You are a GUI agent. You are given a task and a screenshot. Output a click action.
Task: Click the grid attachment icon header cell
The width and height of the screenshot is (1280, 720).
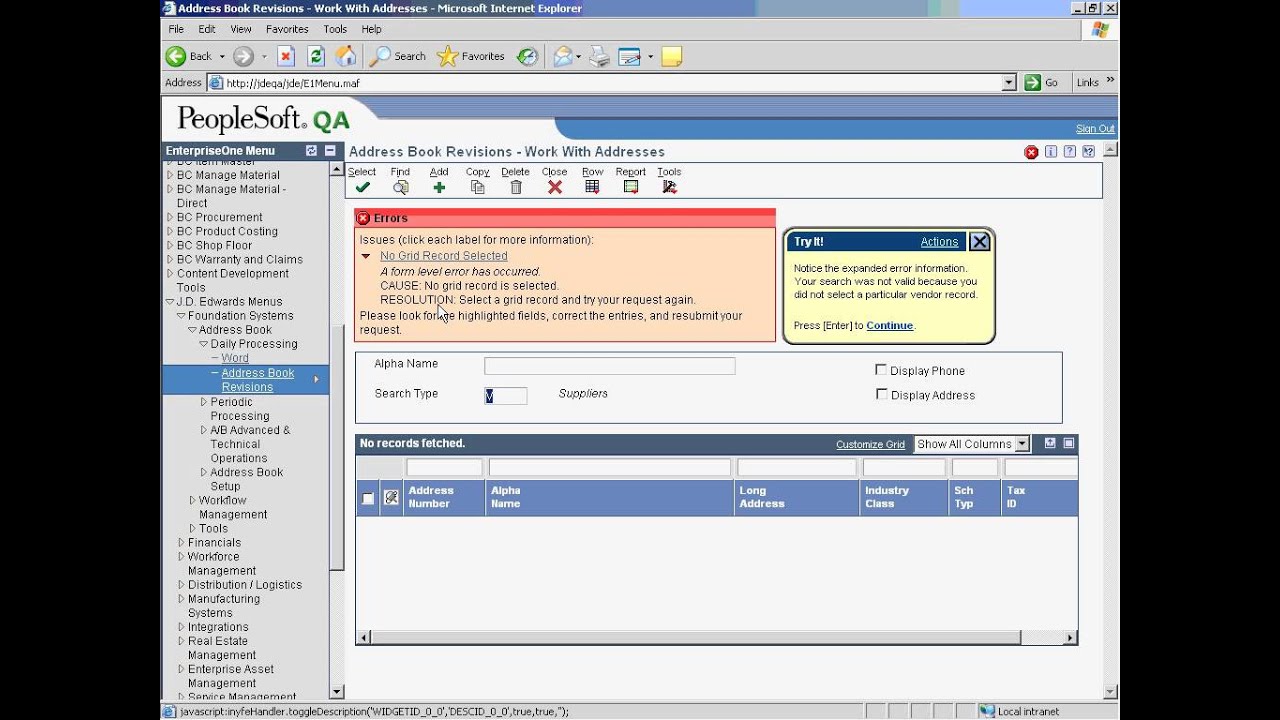tap(391, 497)
